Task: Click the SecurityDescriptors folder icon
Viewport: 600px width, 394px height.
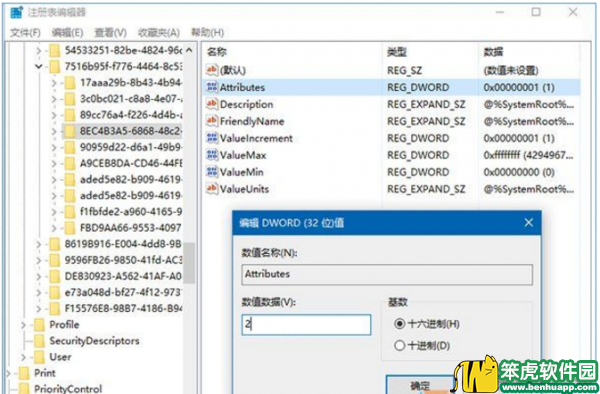Action: click(x=39, y=341)
